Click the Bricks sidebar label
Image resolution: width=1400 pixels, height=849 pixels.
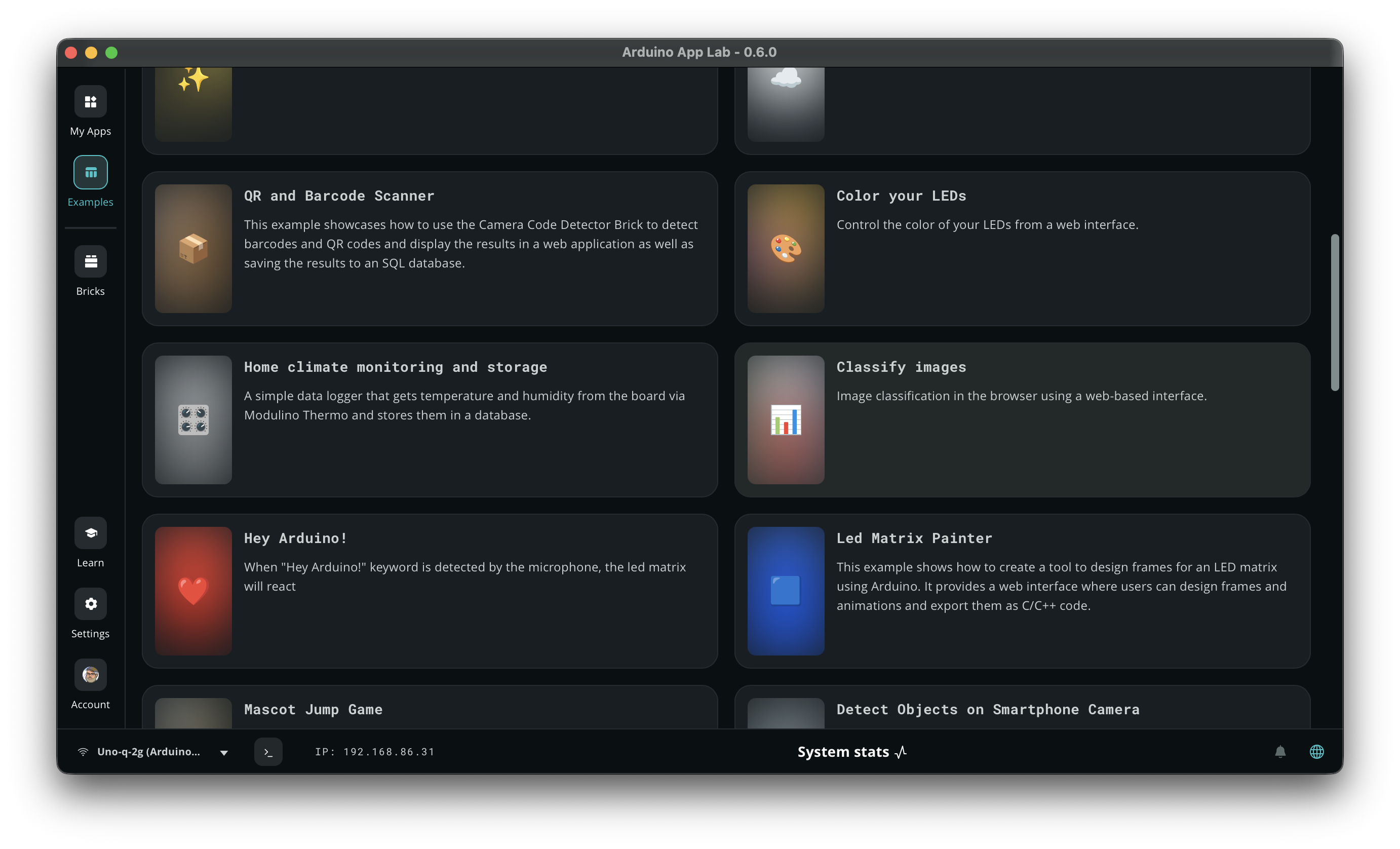click(90, 291)
